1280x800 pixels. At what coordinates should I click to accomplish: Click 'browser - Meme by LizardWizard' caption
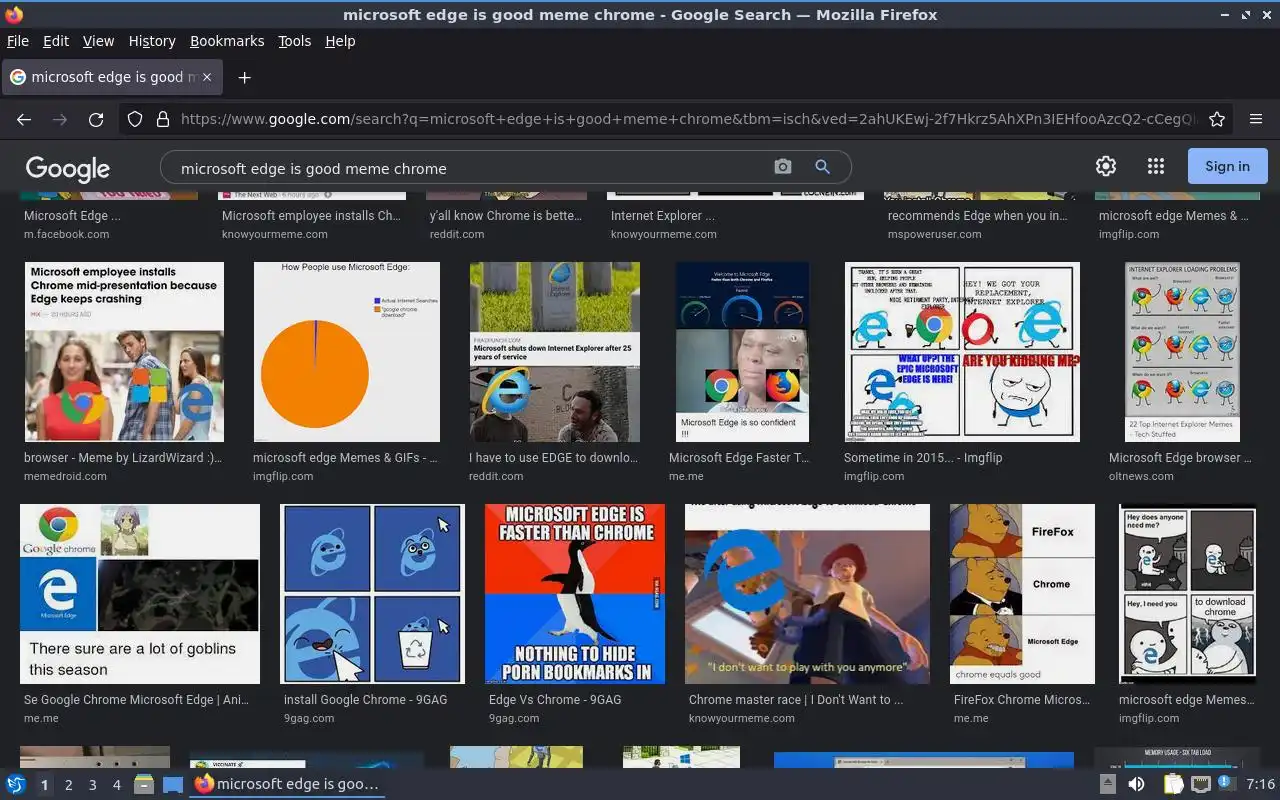pyautogui.click(x=123, y=458)
